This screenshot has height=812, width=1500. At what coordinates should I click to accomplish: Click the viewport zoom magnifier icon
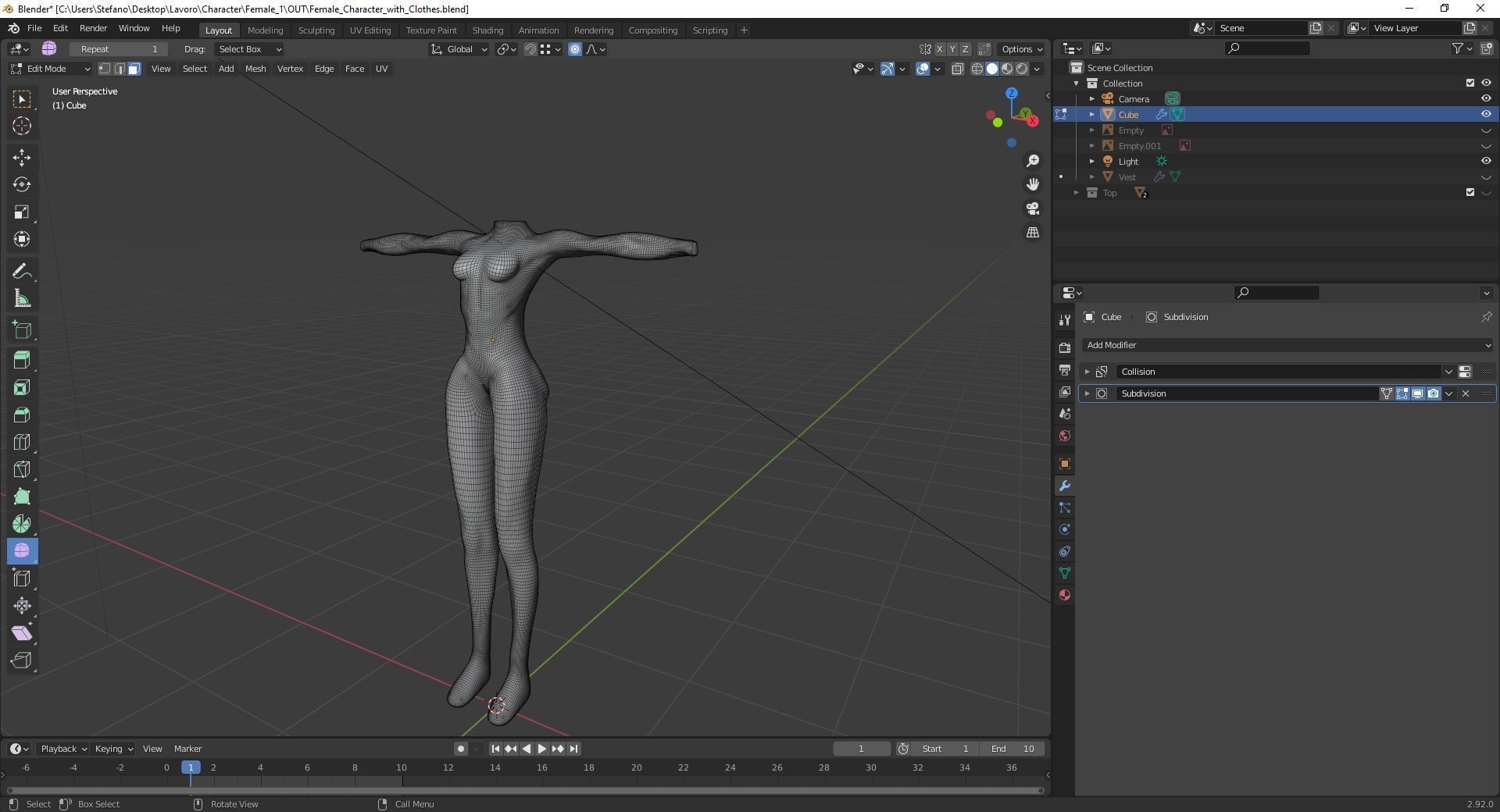point(1033,161)
